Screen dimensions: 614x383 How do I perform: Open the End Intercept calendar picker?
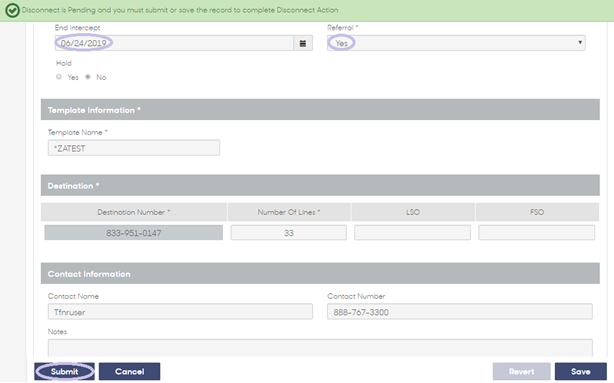303,43
